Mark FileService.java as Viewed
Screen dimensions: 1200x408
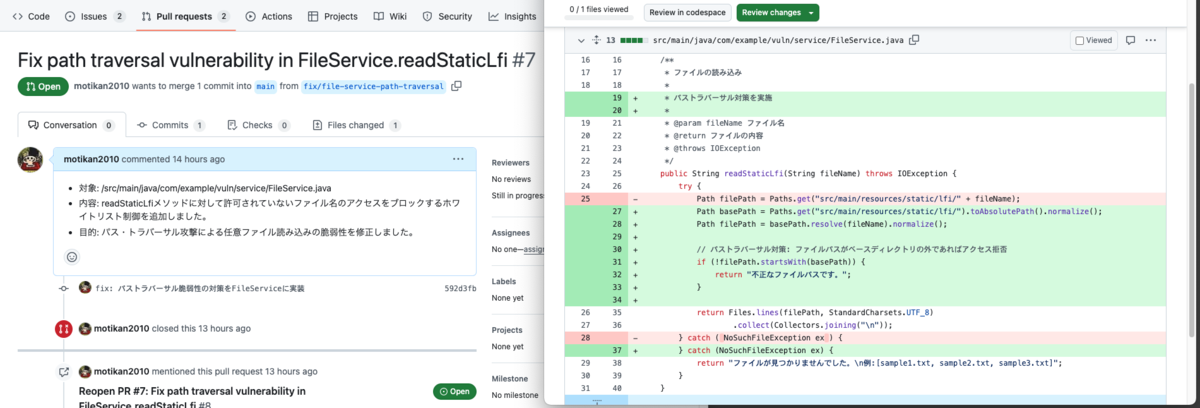pos(1093,41)
